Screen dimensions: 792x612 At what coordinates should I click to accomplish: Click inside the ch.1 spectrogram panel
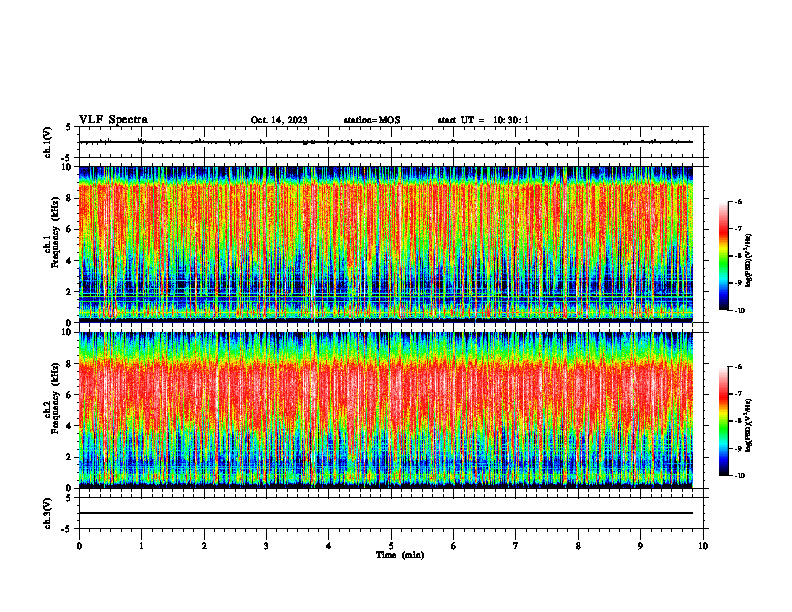click(386, 244)
